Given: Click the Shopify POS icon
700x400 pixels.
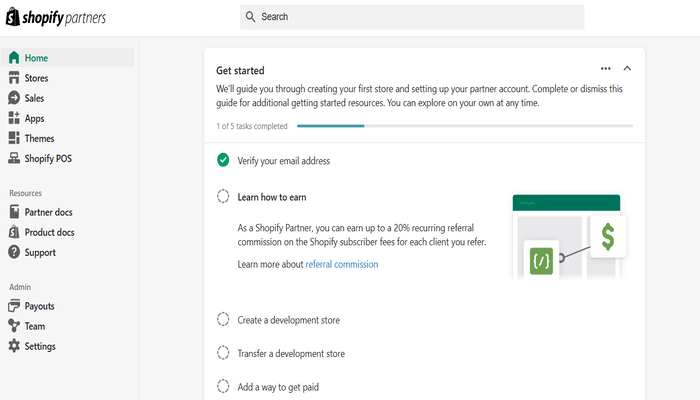Looking at the screenshot, I should click(14, 158).
